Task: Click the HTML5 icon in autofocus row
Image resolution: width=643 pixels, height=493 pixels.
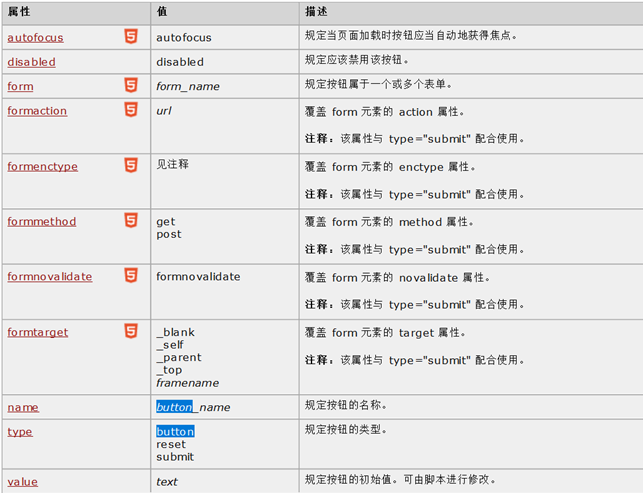Action: click(x=131, y=37)
